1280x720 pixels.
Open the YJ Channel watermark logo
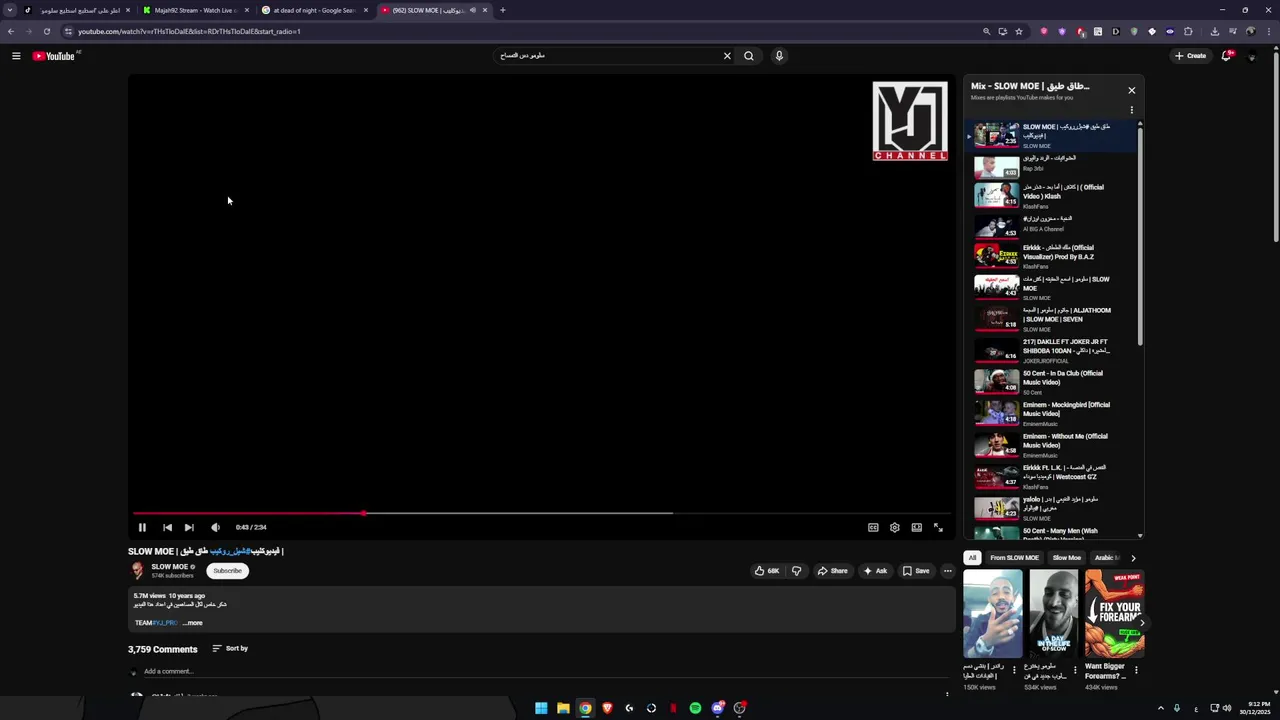pos(910,121)
